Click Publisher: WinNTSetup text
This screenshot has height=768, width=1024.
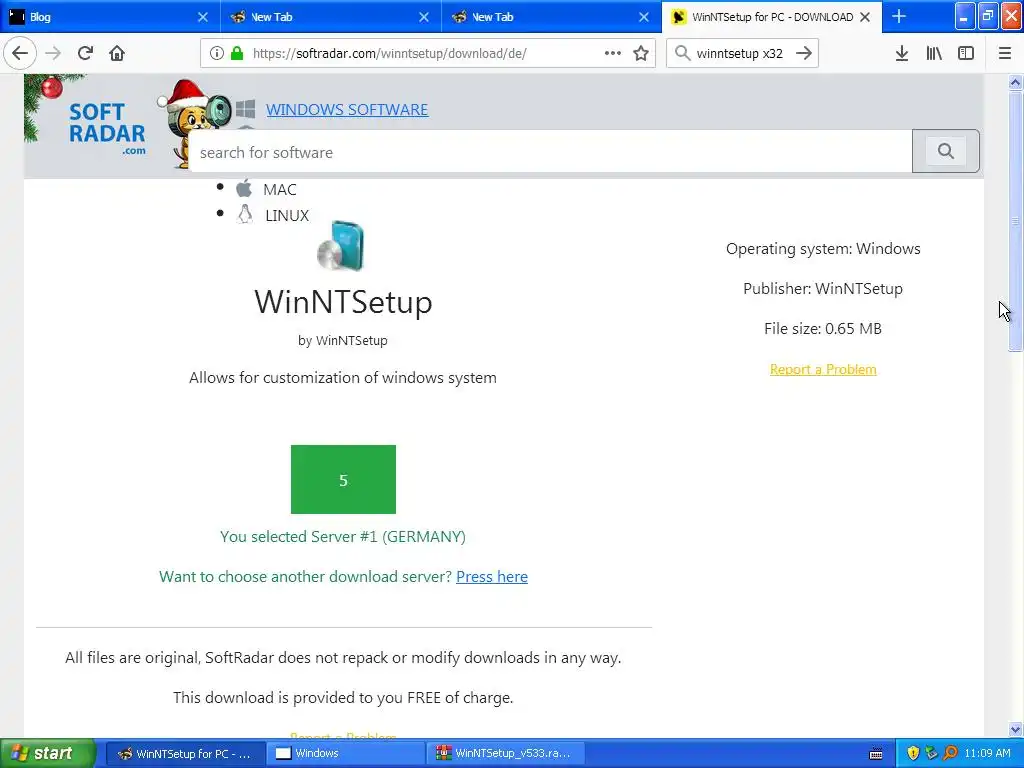(x=823, y=289)
